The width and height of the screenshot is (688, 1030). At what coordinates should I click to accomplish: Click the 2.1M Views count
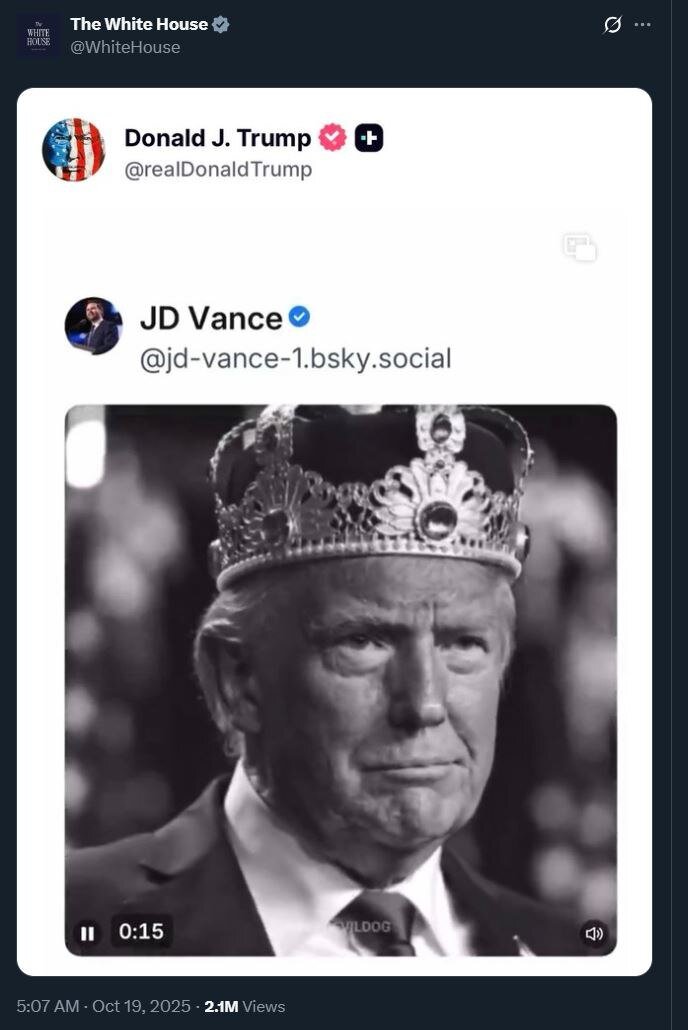pos(244,1006)
